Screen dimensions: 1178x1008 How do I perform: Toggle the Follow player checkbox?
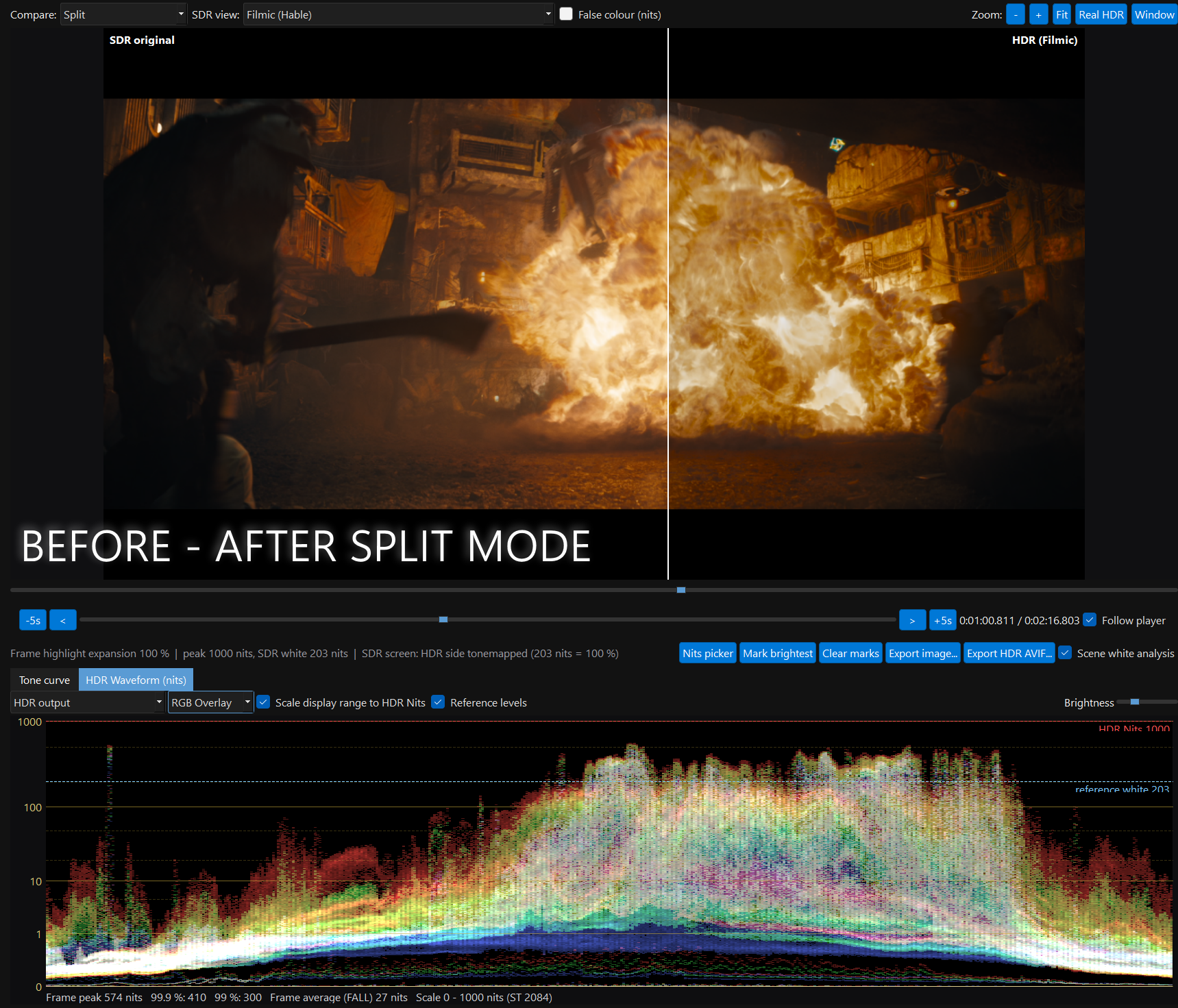click(1090, 619)
